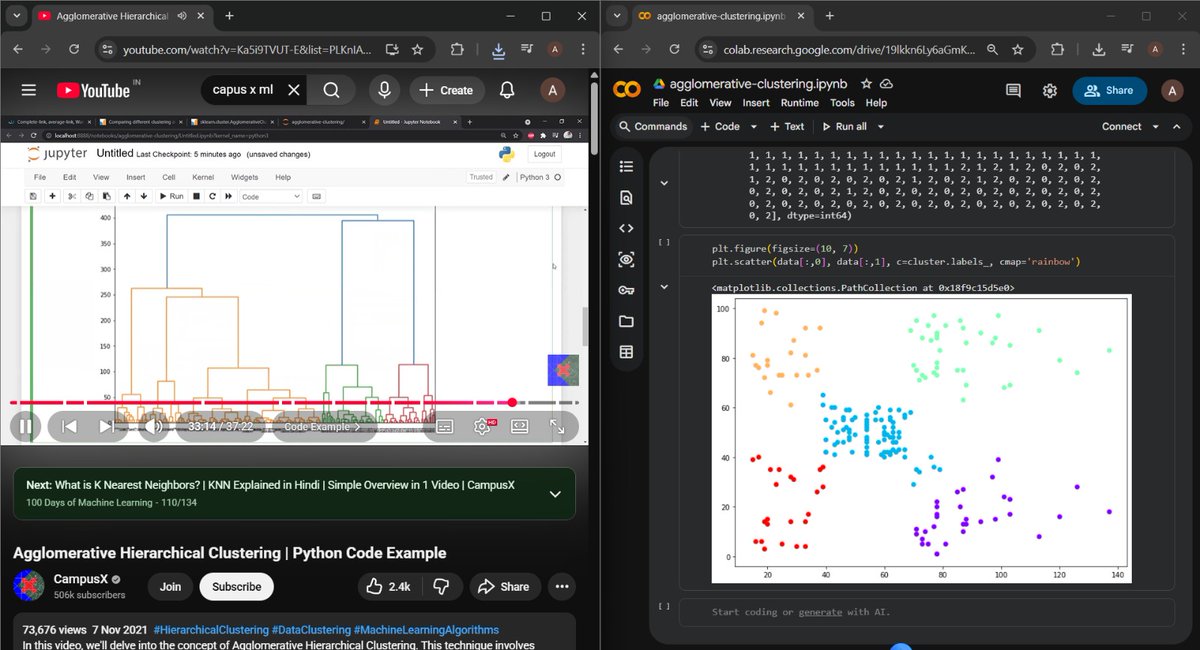This screenshot has width=1200, height=650.
Task: Toggle theater mode in YouTube player
Action: click(x=520, y=426)
